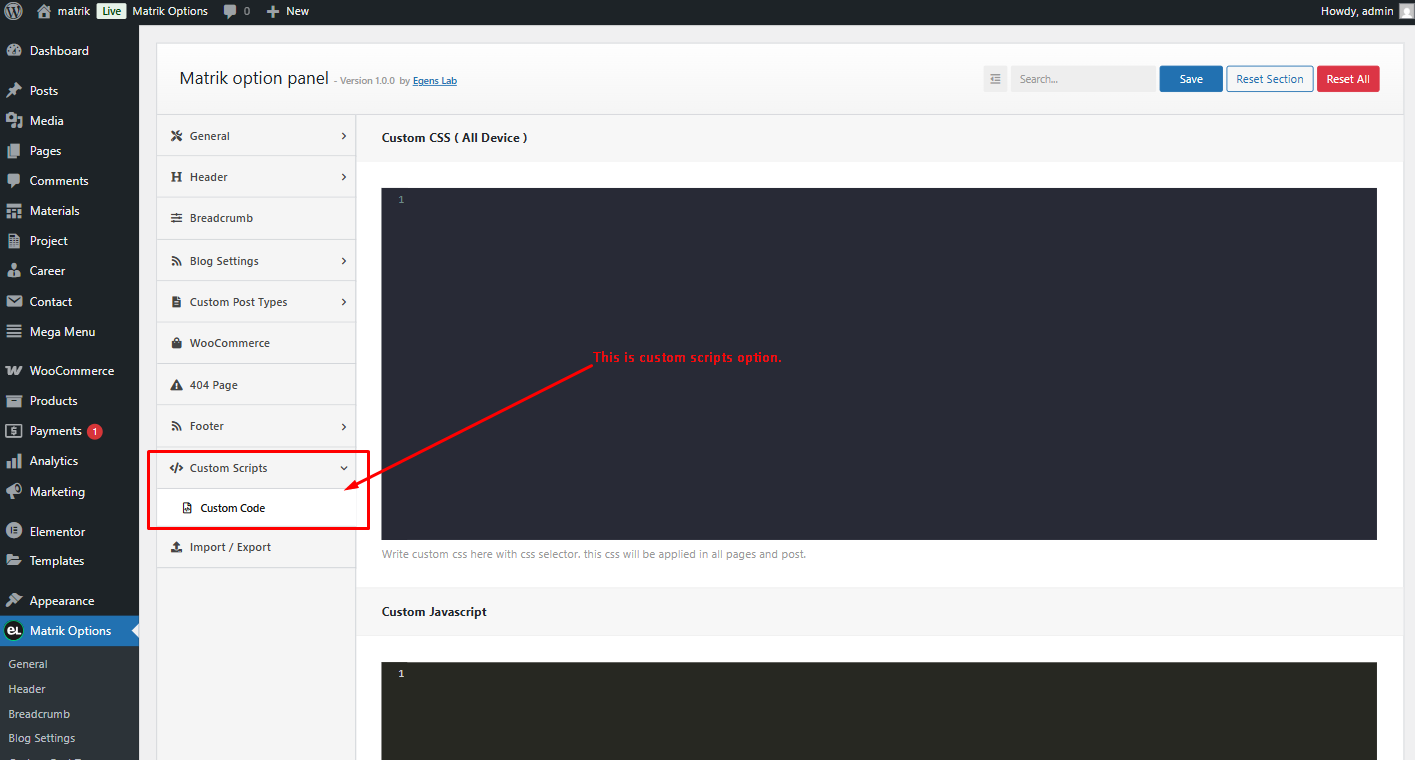Open the Blog Settings submenu item in sidebar
This screenshot has height=760, width=1415.
pyautogui.click(x=42, y=738)
